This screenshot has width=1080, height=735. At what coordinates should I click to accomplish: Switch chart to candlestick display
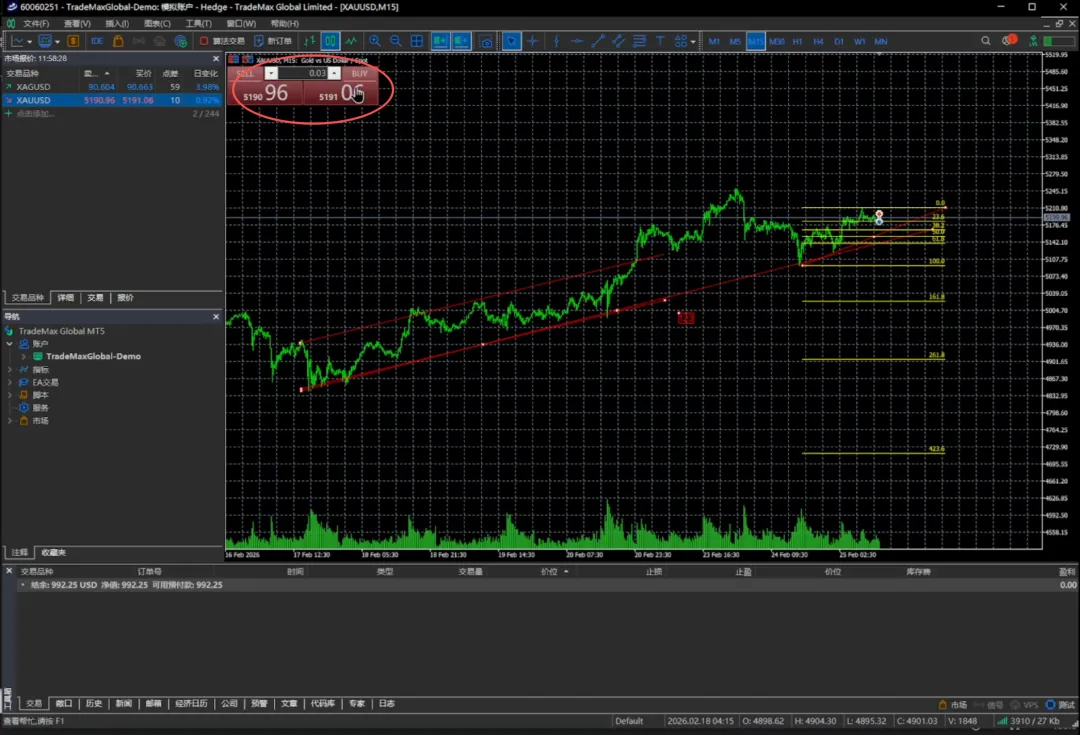coord(330,41)
